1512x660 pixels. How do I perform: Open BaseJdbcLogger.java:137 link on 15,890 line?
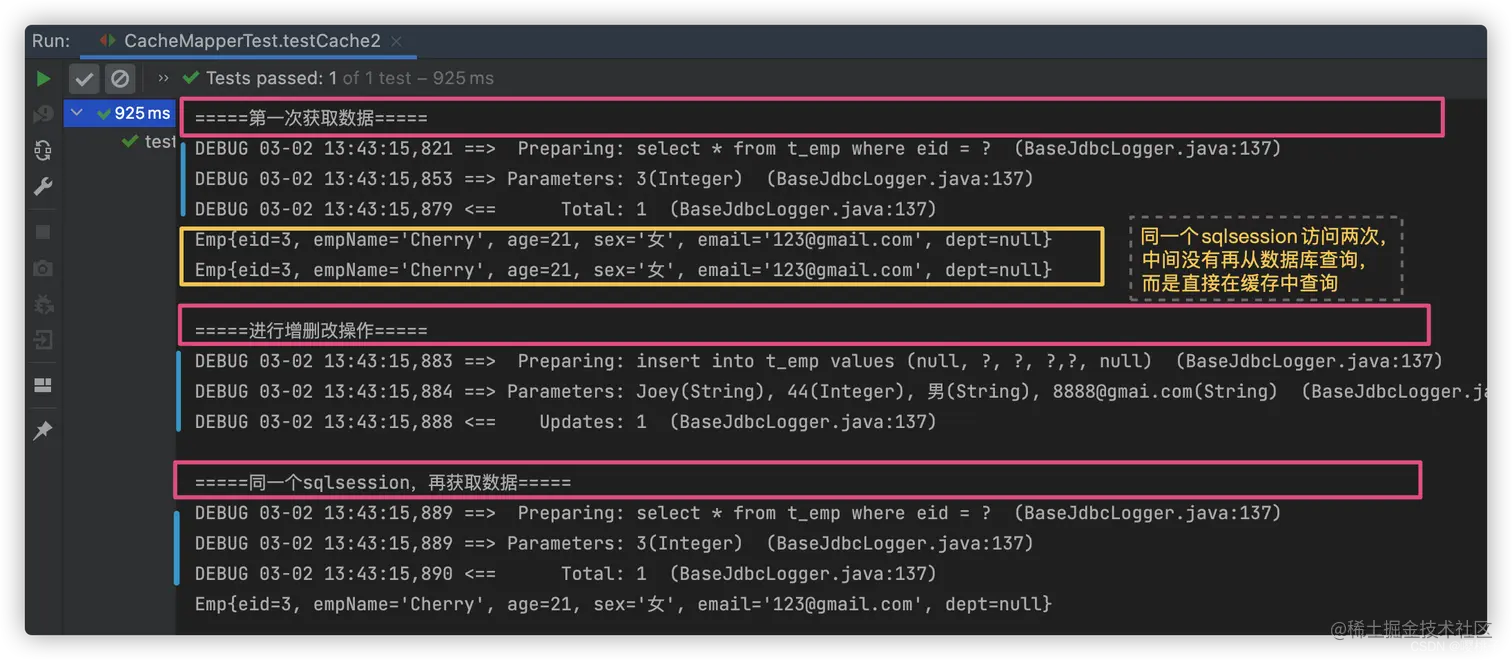click(802, 574)
